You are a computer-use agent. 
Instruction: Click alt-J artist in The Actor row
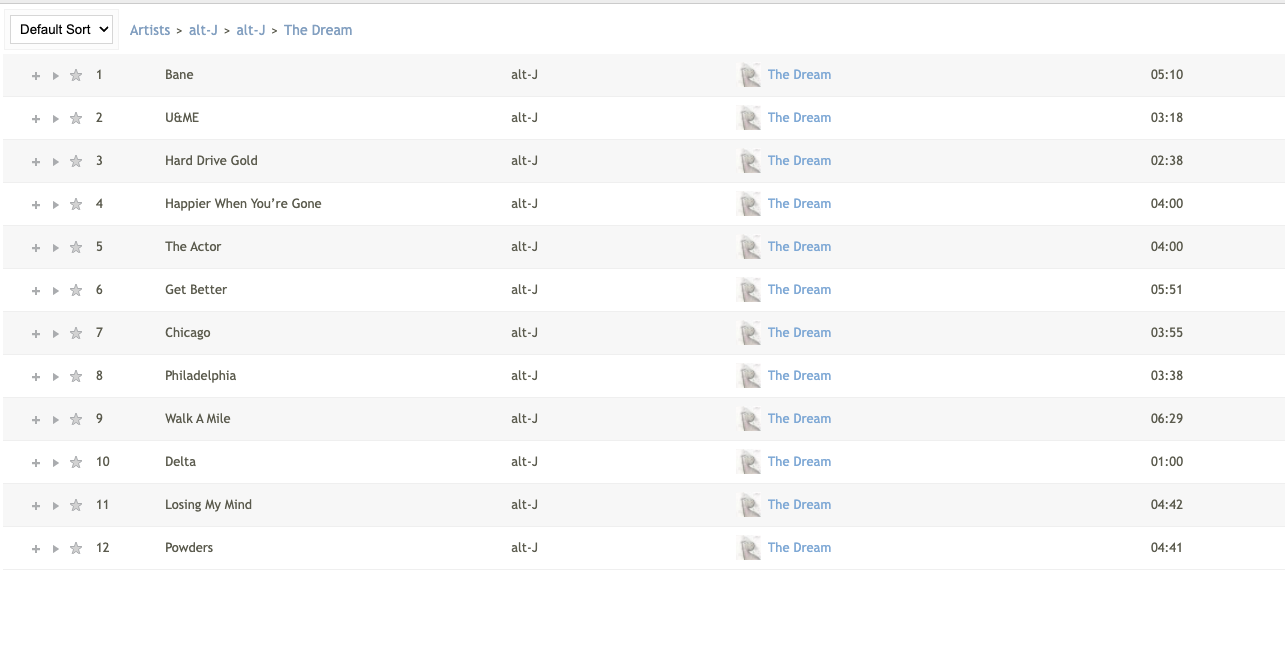click(524, 247)
